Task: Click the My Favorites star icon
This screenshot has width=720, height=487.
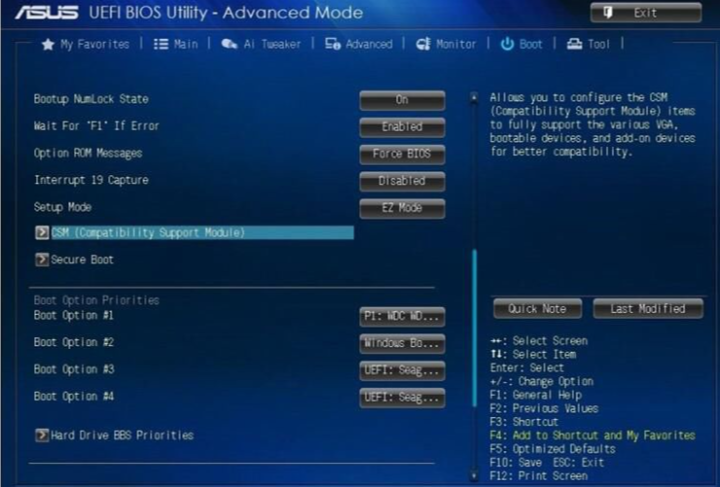Action: pos(47,45)
